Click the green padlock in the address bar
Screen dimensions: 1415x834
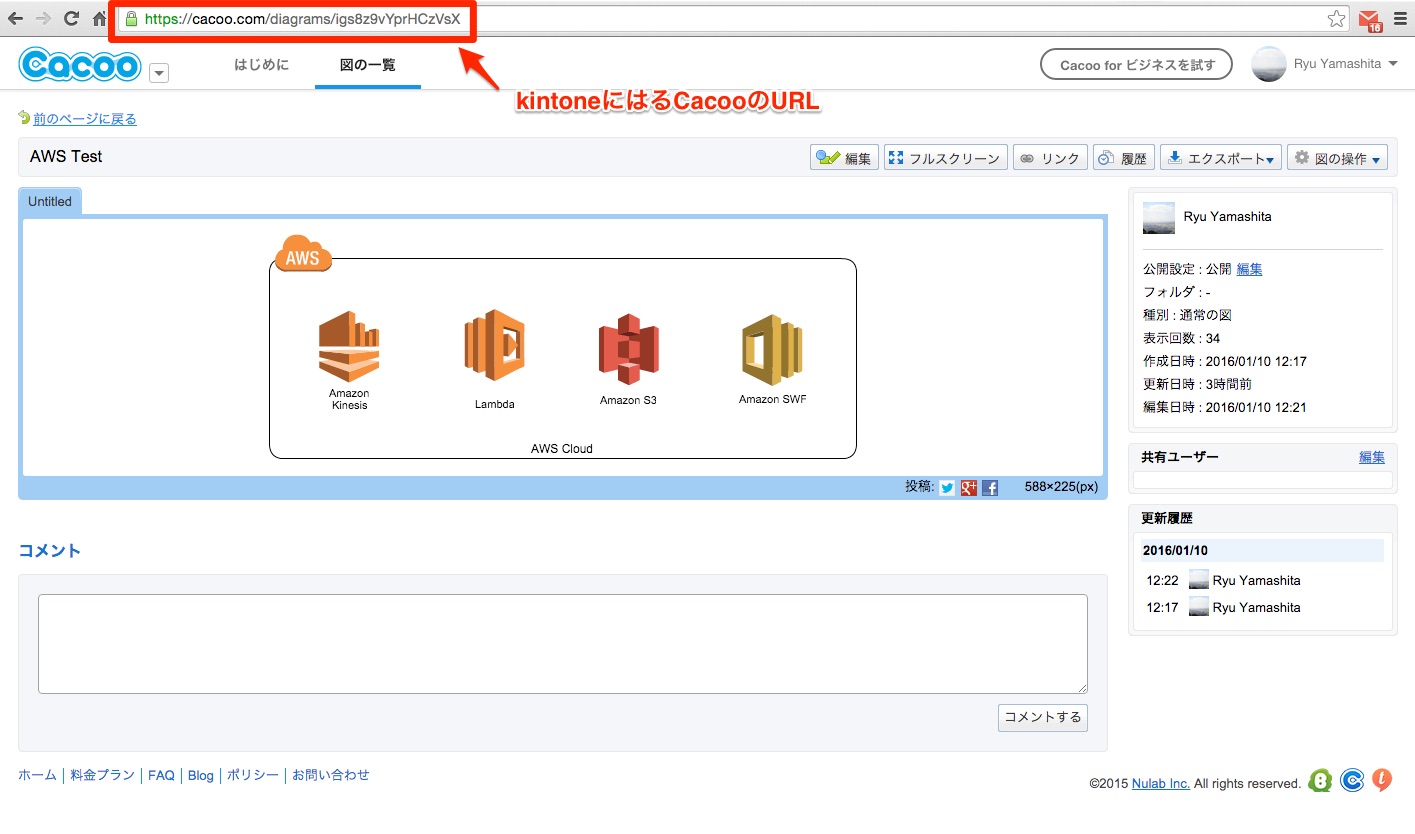(x=130, y=19)
